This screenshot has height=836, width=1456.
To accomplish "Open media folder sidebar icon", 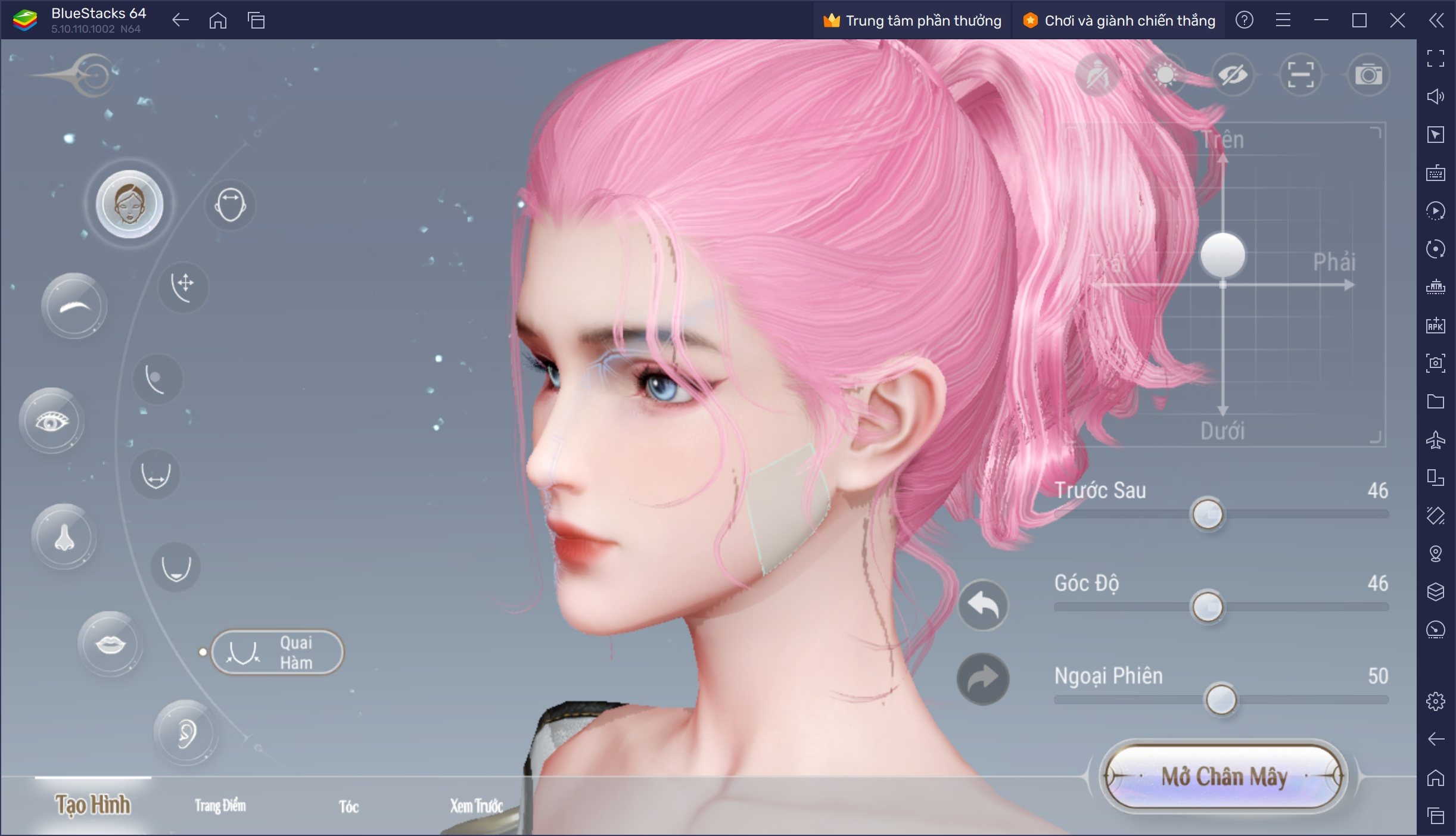I will 1436,401.
